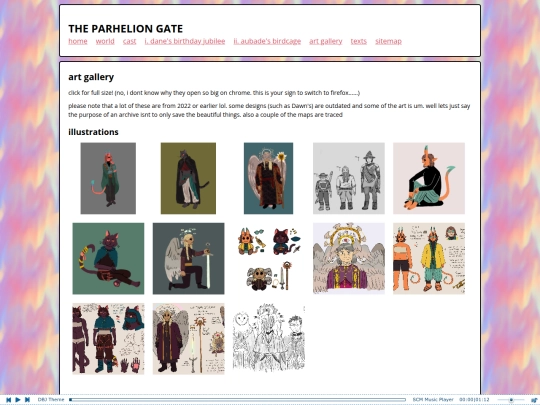This screenshot has width=540, height=405.
Task: Open the black-and-white line art sketch
Action: point(269,339)
